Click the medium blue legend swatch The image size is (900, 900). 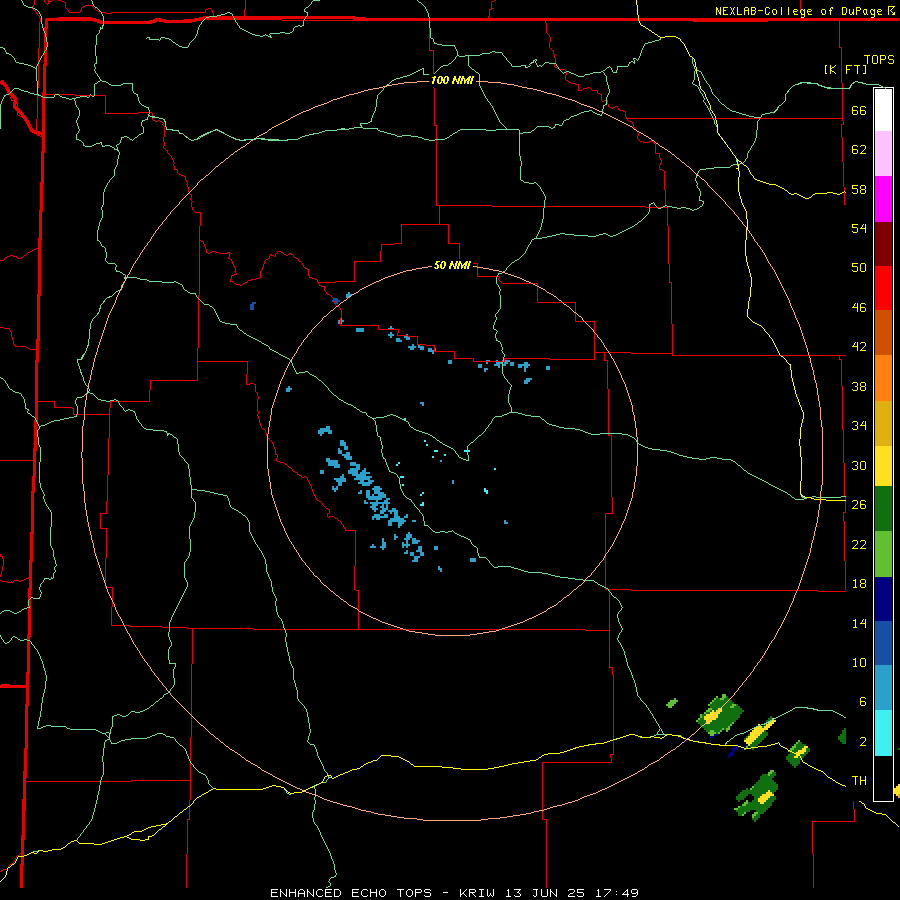tap(883, 643)
